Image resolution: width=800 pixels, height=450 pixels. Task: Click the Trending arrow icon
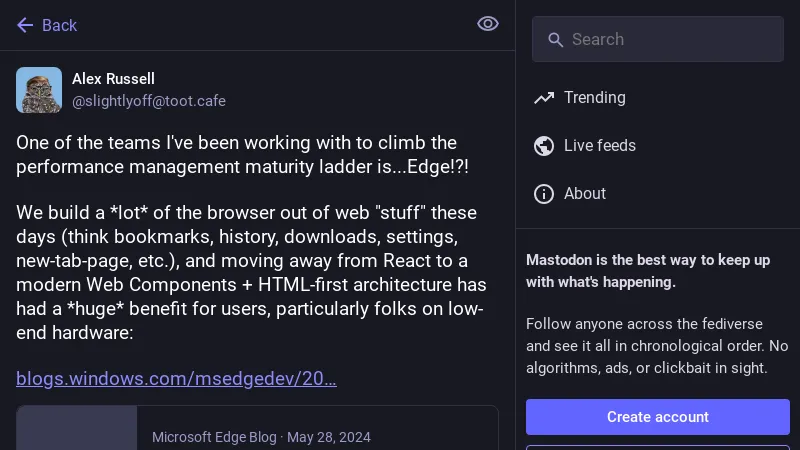point(544,98)
